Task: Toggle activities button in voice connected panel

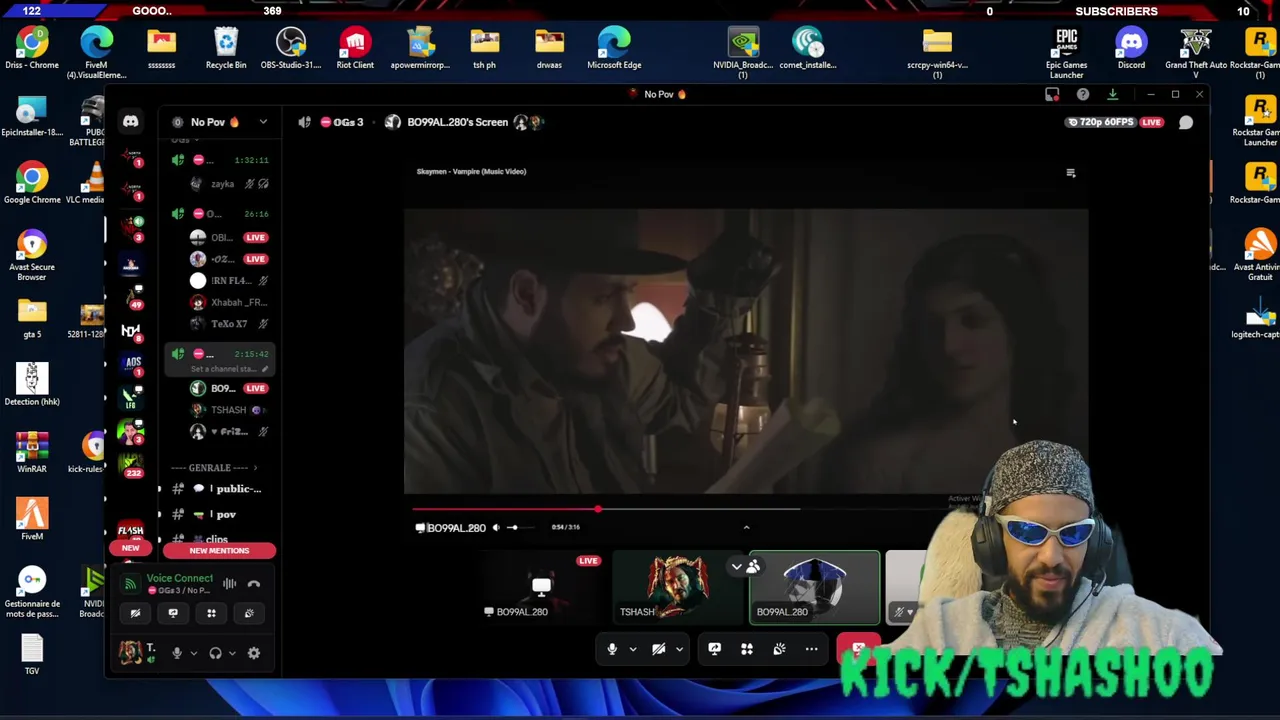Action: point(211,613)
